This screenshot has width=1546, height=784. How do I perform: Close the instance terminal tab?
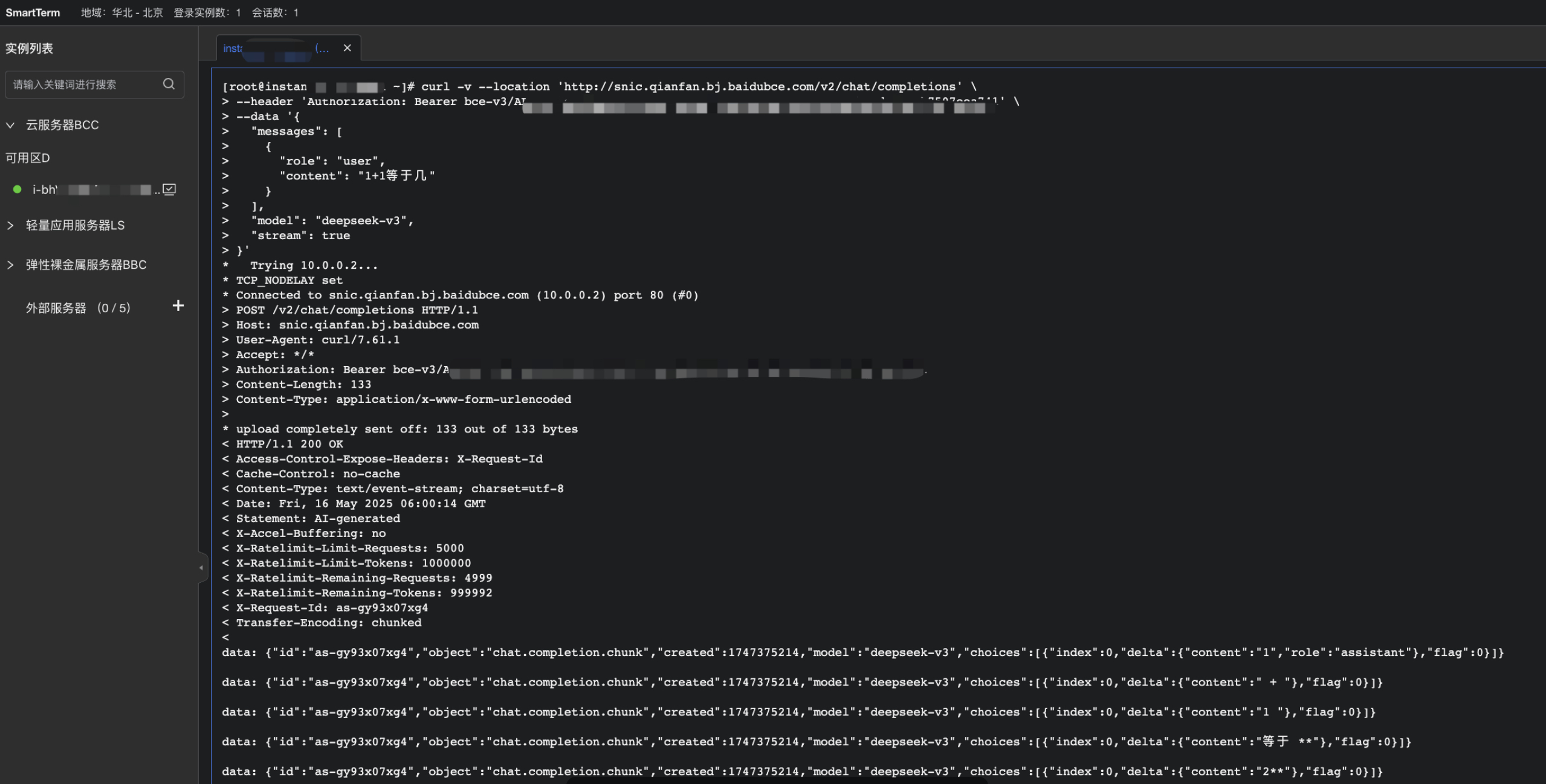pyautogui.click(x=347, y=48)
